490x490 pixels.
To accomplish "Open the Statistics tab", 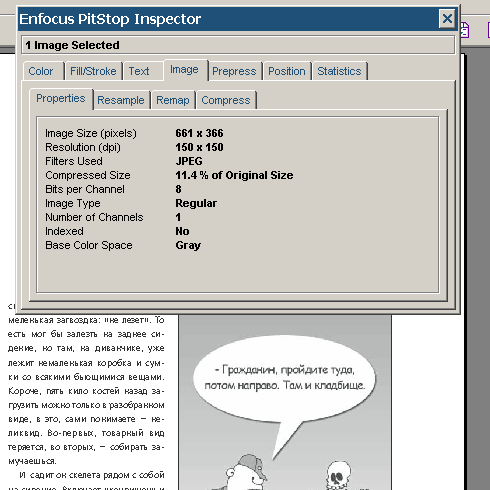I will click(339, 71).
